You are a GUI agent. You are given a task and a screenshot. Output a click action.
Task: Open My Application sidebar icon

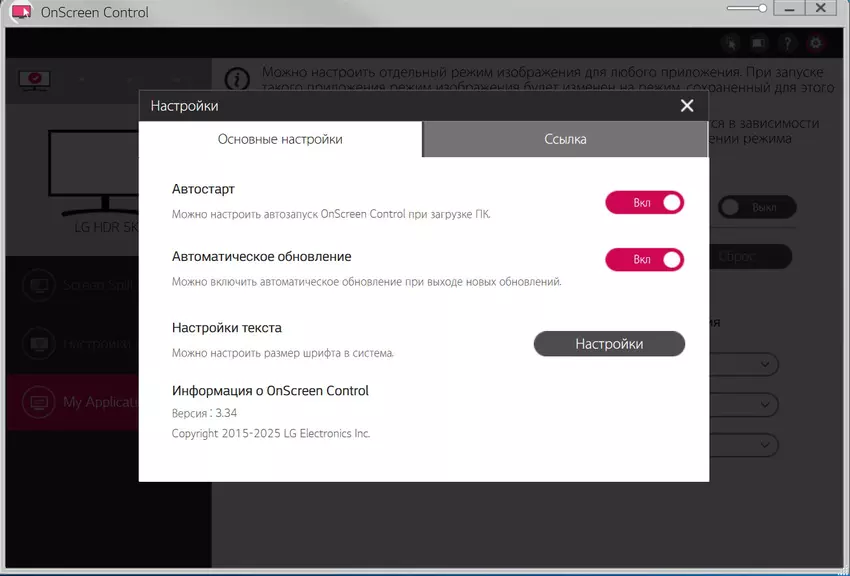[38, 402]
